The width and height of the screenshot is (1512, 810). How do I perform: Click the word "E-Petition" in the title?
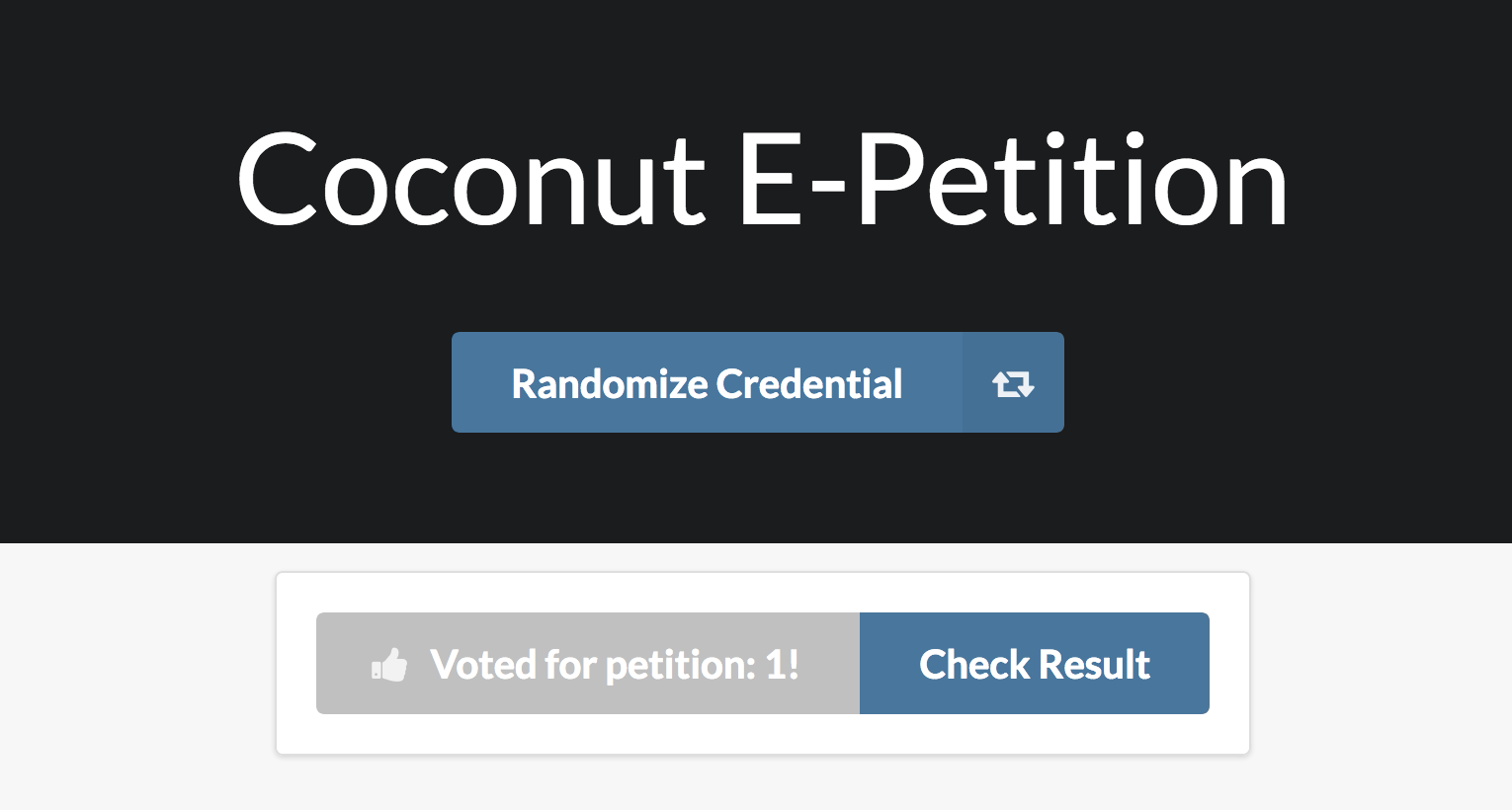[1014, 182]
